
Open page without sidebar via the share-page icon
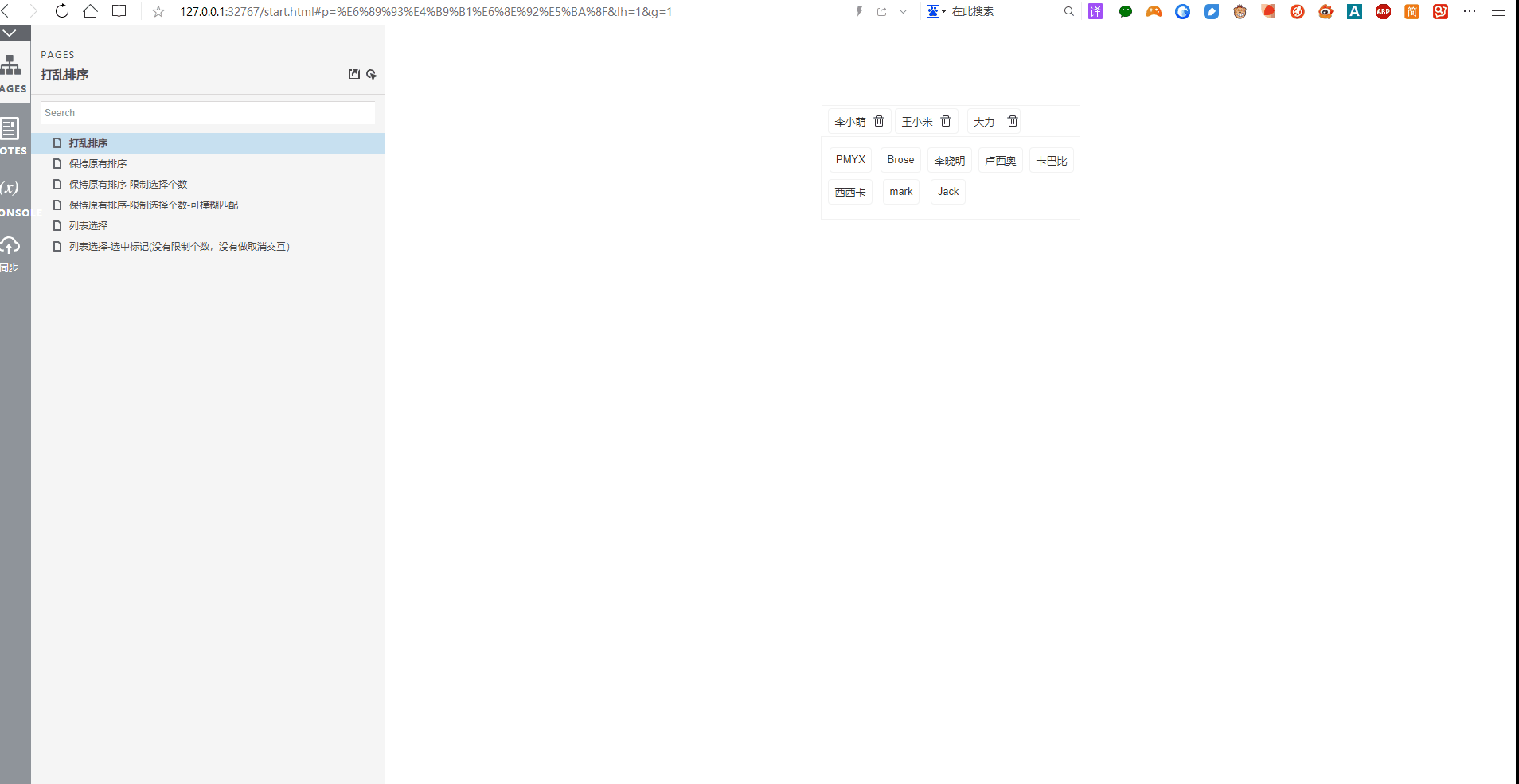[354, 74]
